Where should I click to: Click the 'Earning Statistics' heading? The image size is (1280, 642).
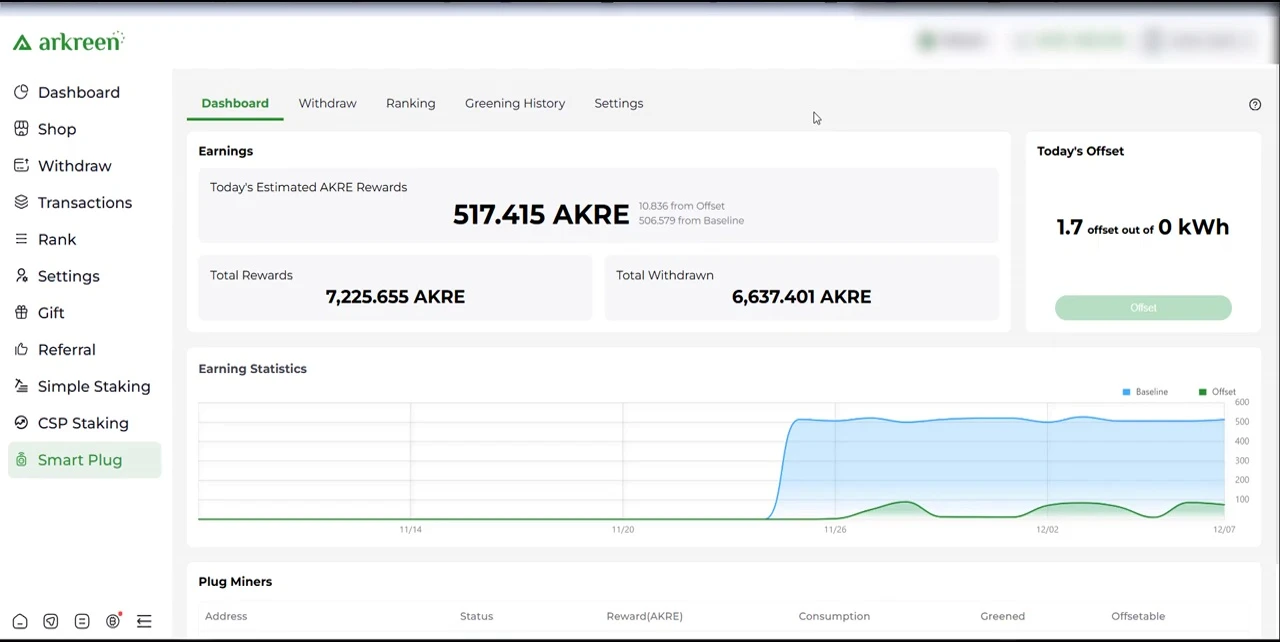click(252, 369)
